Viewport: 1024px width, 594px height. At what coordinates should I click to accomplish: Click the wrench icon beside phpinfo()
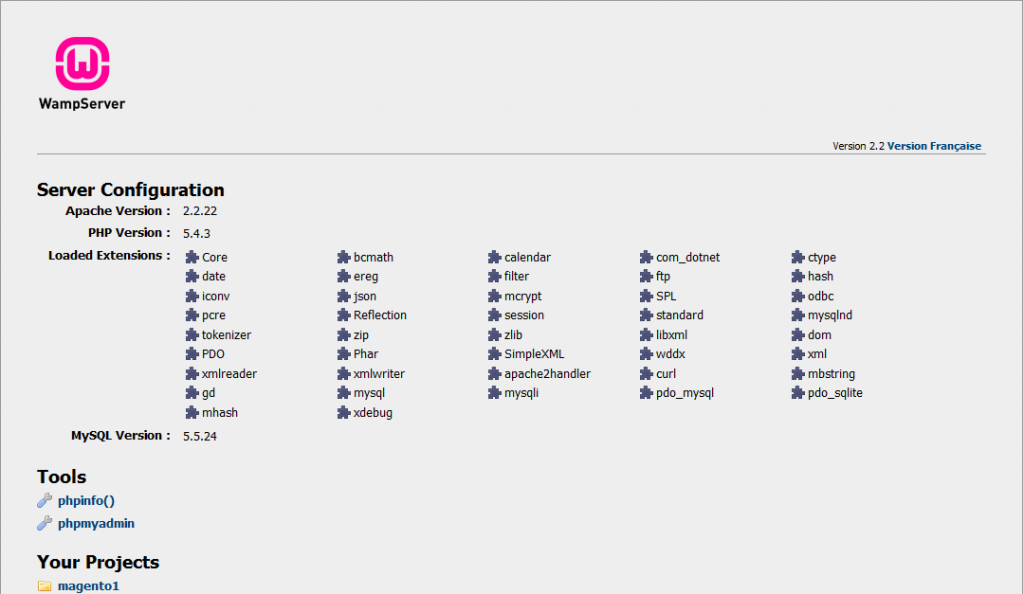point(44,501)
